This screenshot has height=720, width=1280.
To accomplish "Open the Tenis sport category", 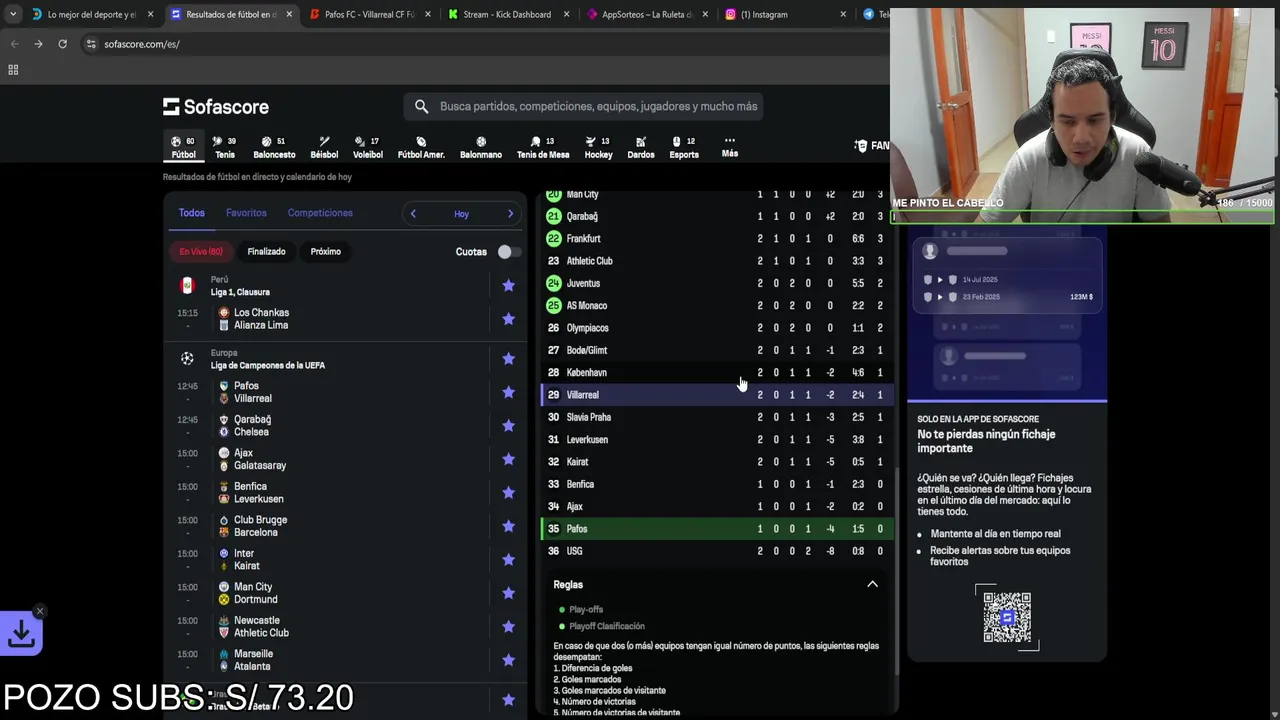I will point(225,147).
